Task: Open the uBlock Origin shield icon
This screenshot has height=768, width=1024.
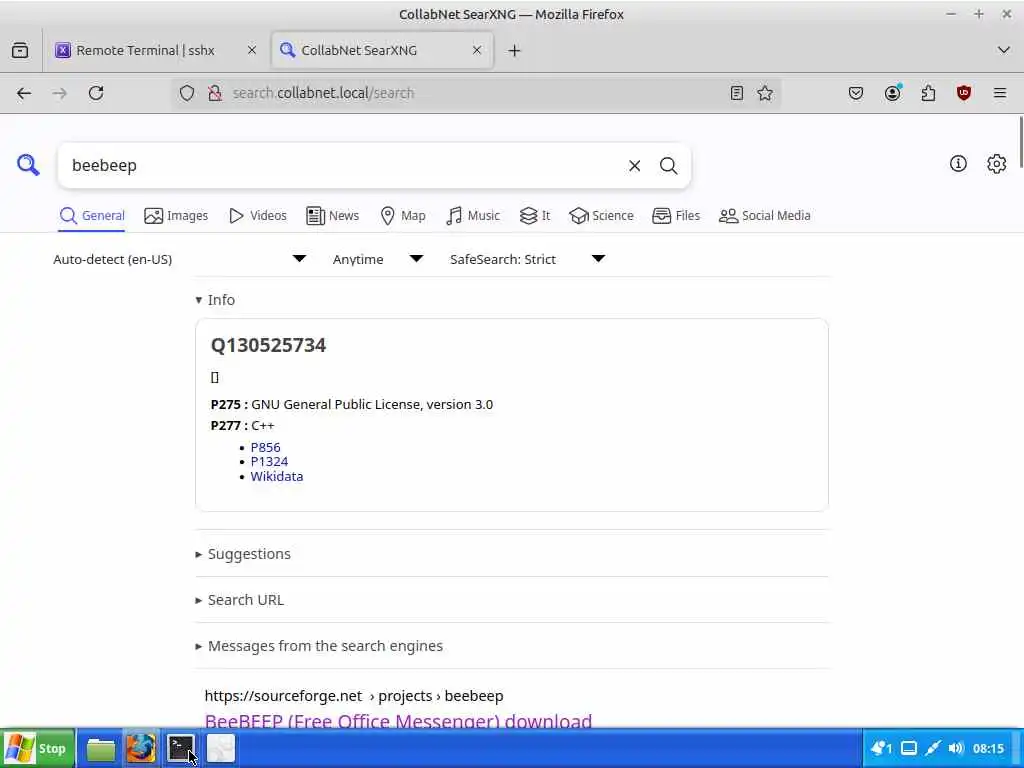Action: (964, 93)
